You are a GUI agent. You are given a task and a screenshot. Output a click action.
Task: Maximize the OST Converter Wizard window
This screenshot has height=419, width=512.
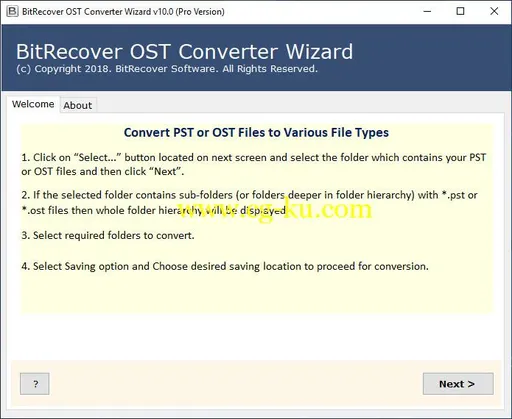pos(460,11)
